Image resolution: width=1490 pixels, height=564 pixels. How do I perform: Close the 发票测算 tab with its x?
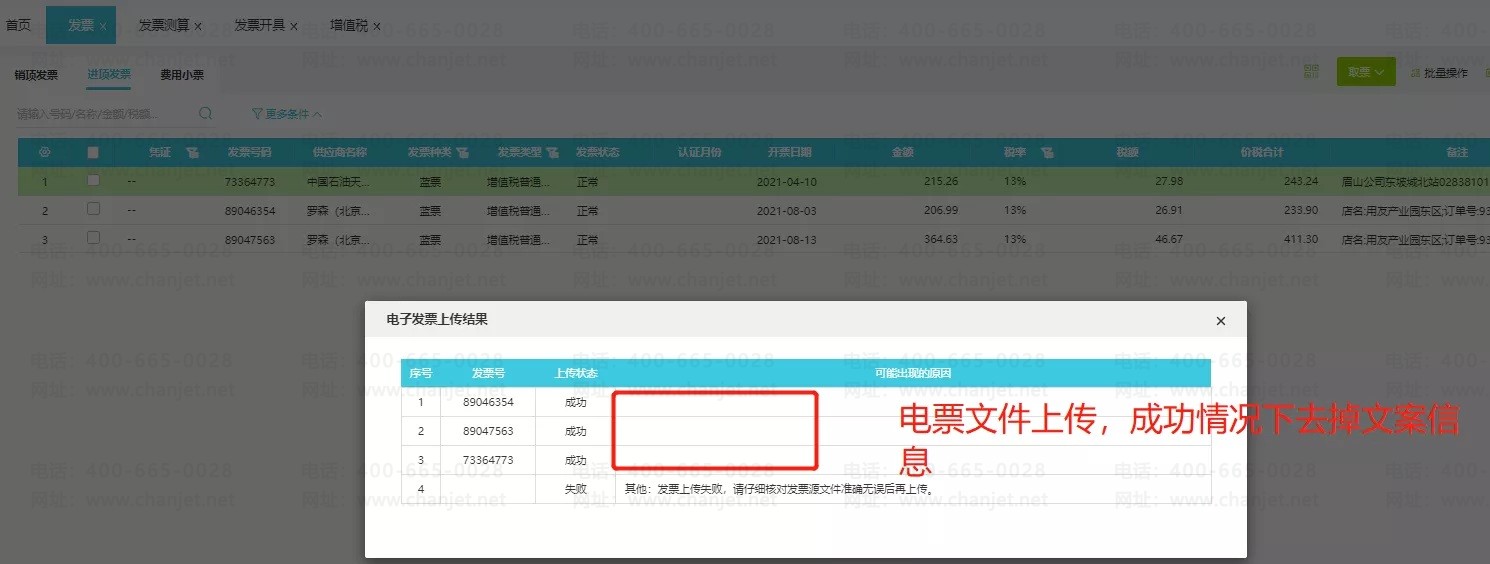[x=198, y=26]
